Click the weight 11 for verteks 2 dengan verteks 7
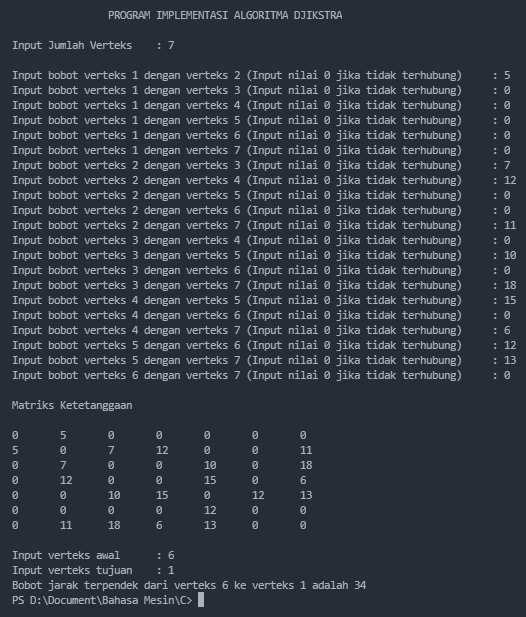Viewport: 526px width, 617px height. tap(510, 225)
